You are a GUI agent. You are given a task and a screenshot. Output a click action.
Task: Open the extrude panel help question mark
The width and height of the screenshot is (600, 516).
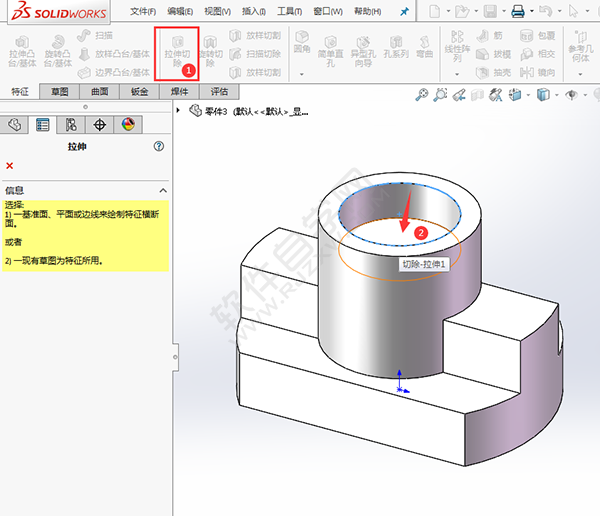tap(158, 146)
